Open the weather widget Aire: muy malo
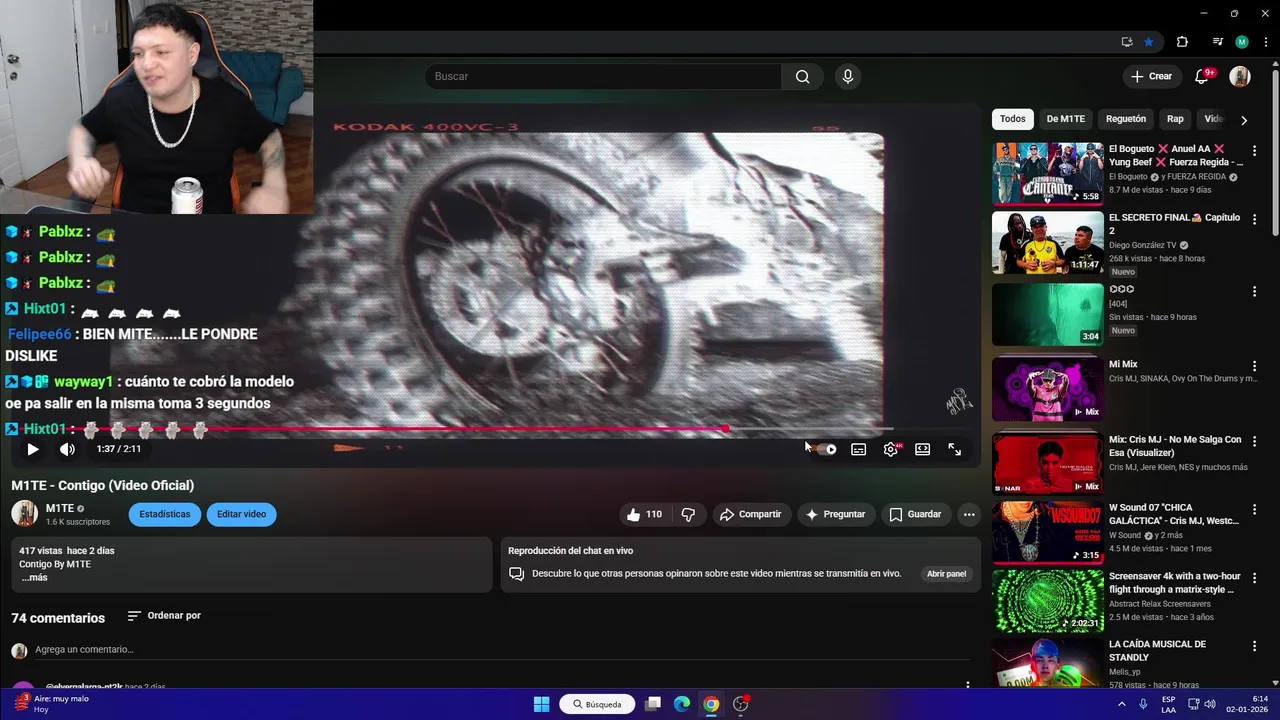The image size is (1280, 720). (x=52, y=704)
